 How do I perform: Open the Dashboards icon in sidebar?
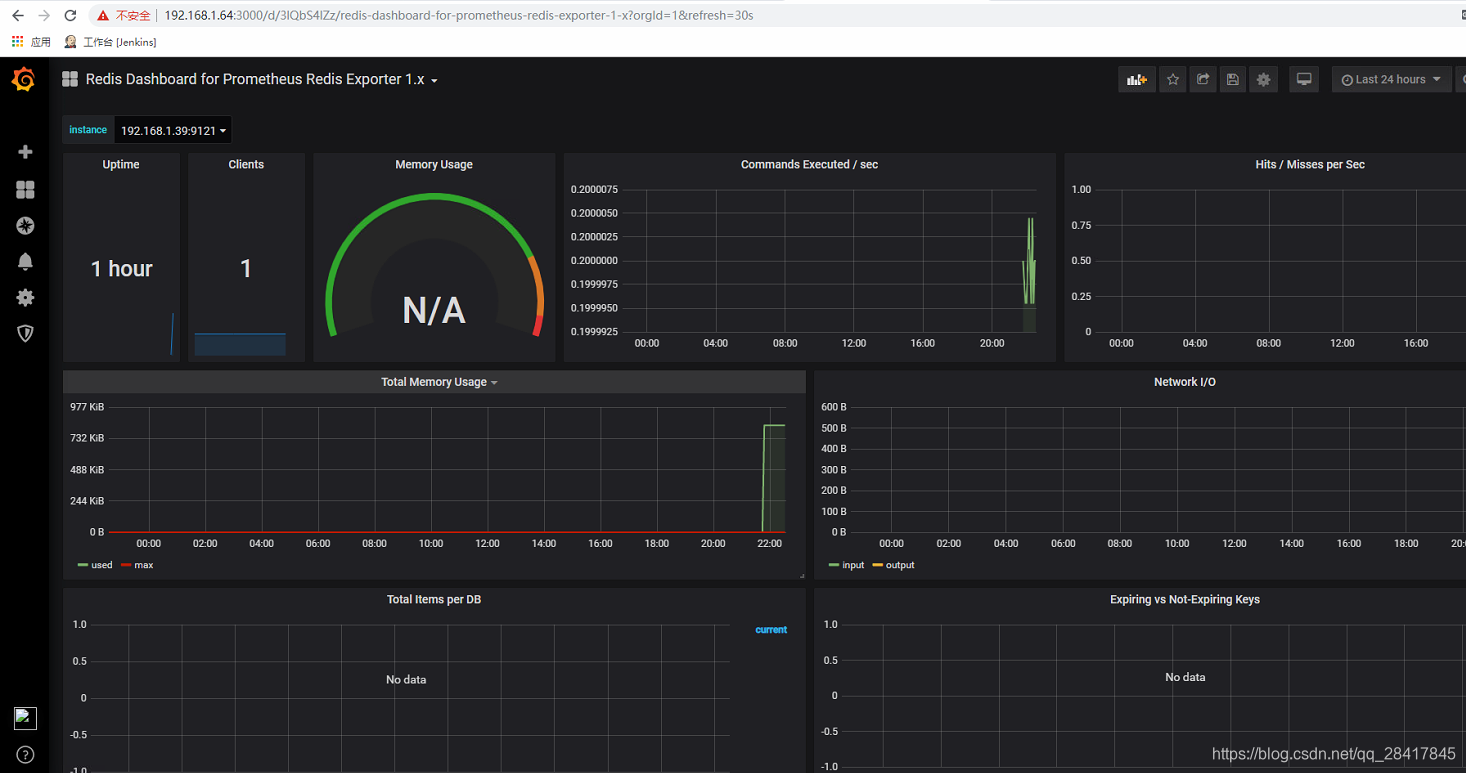click(x=25, y=189)
